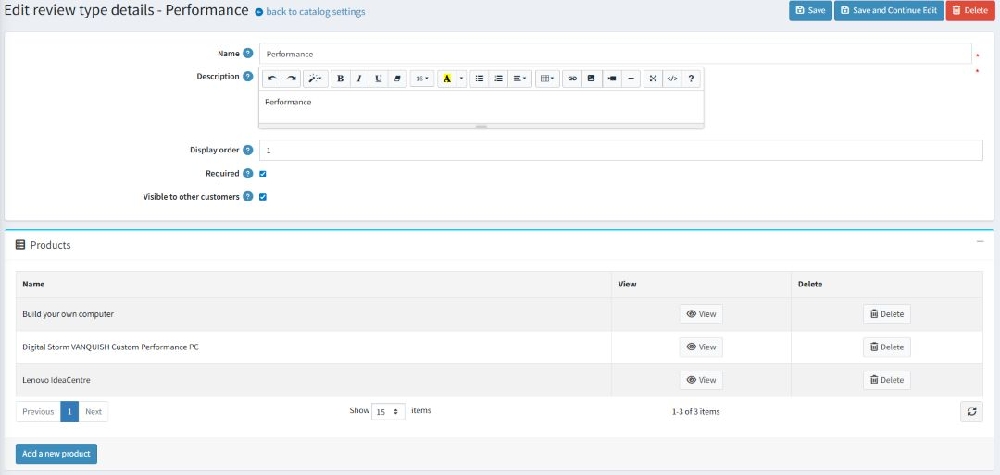Open the magic wand style menu

point(315,78)
